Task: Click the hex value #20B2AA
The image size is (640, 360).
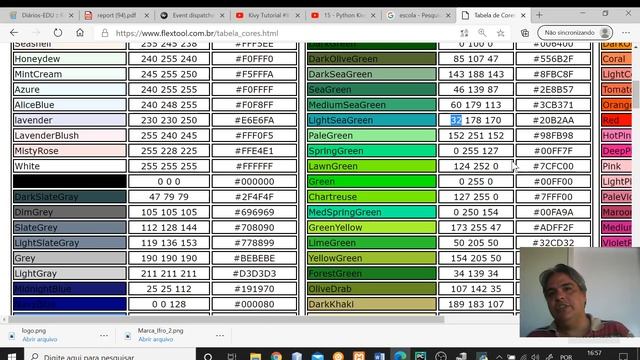Action: 553,120
